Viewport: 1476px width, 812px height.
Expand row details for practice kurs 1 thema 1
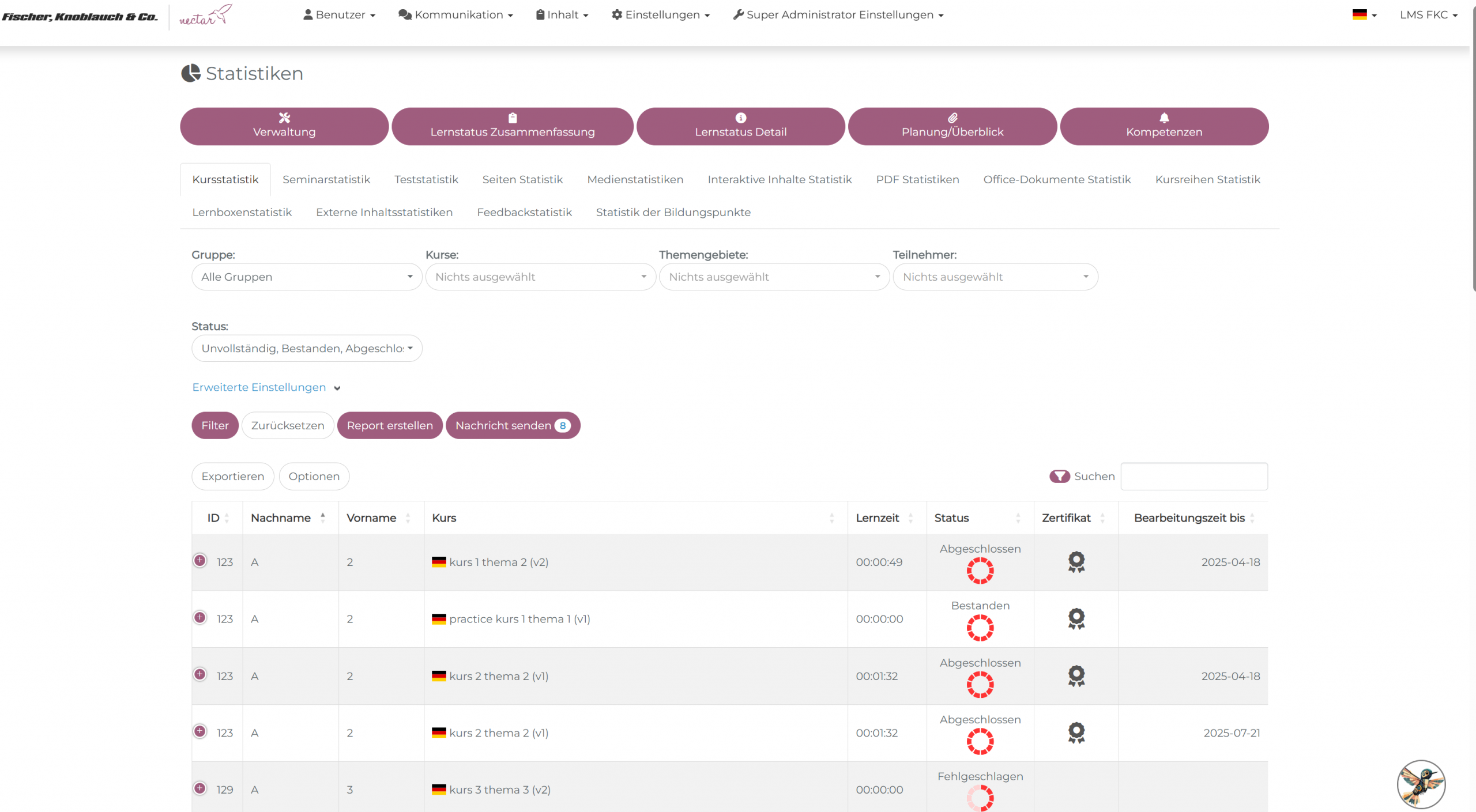(x=200, y=617)
